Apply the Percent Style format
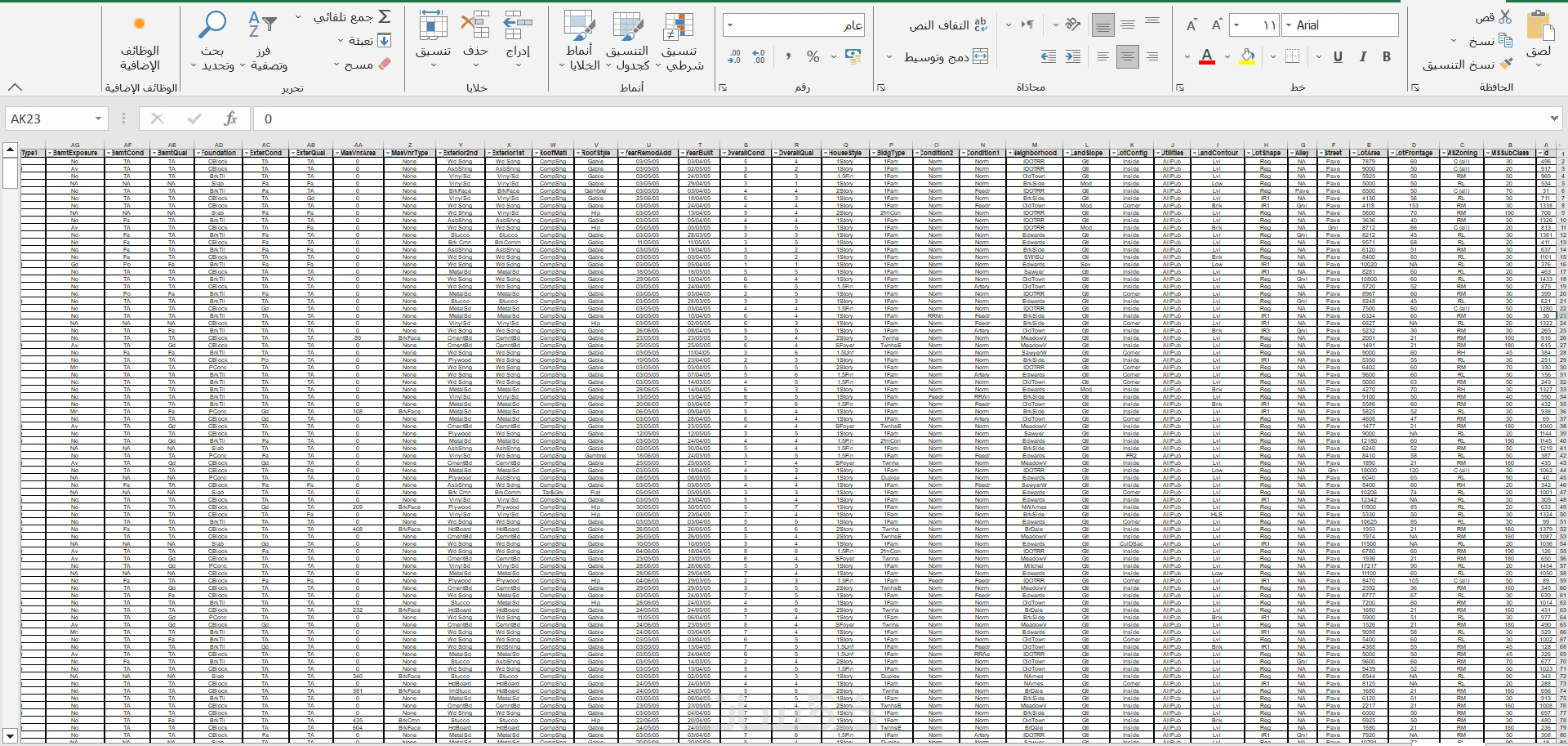The image size is (1568, 746). coord(813,56)
